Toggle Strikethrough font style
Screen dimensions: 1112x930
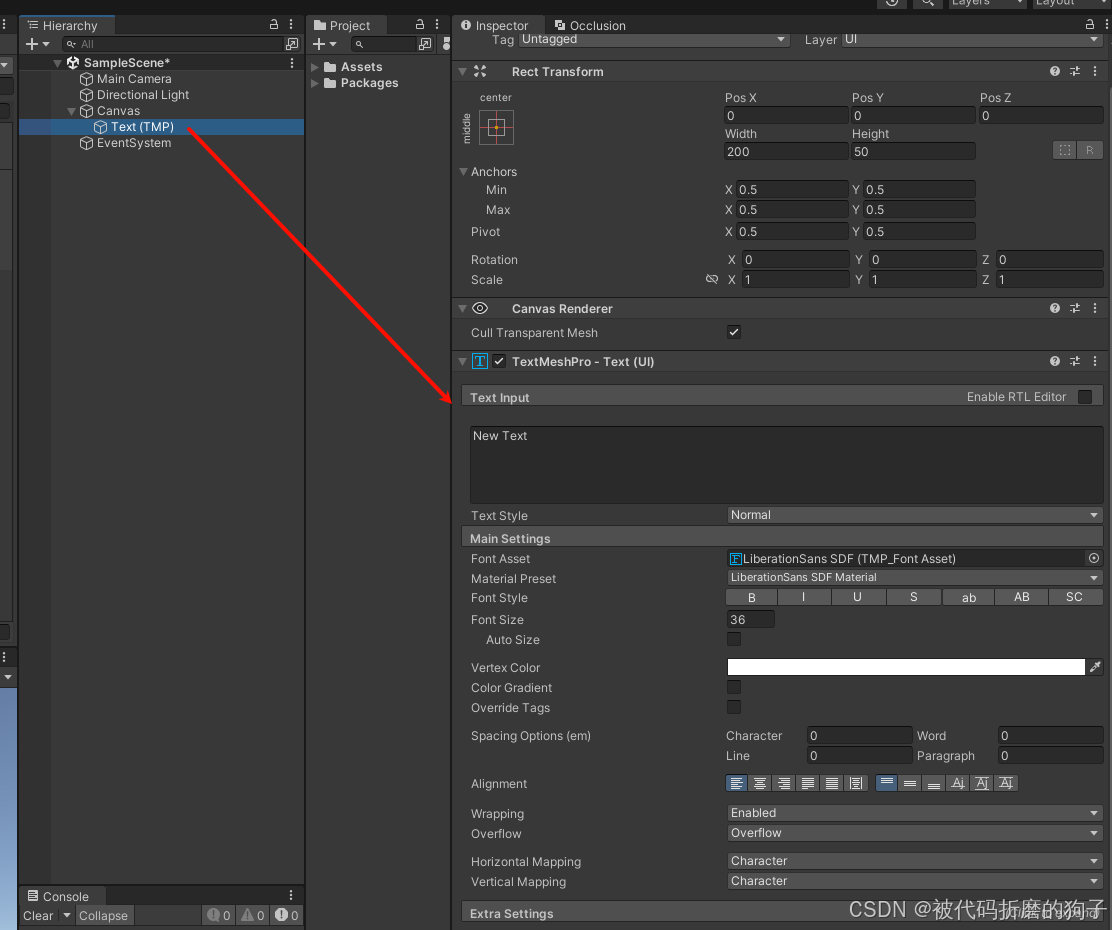click(x=913, y=597)
